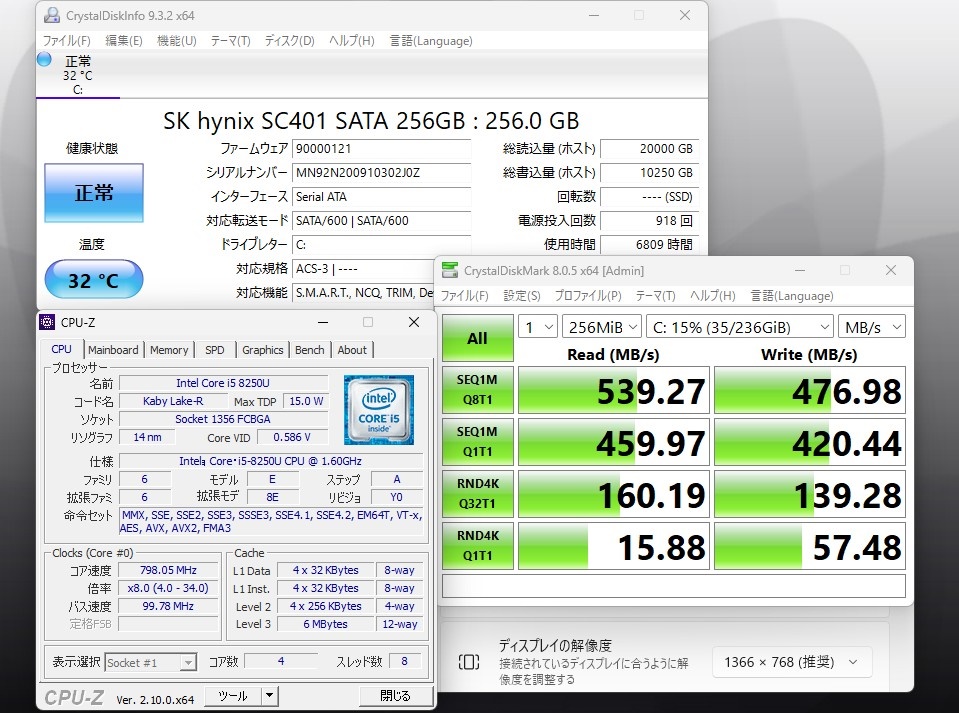Open the C: 15% (35/236GiB) drive dropdown
The image size is (959, 713).
pyautogui.click(x=740, y=327)
